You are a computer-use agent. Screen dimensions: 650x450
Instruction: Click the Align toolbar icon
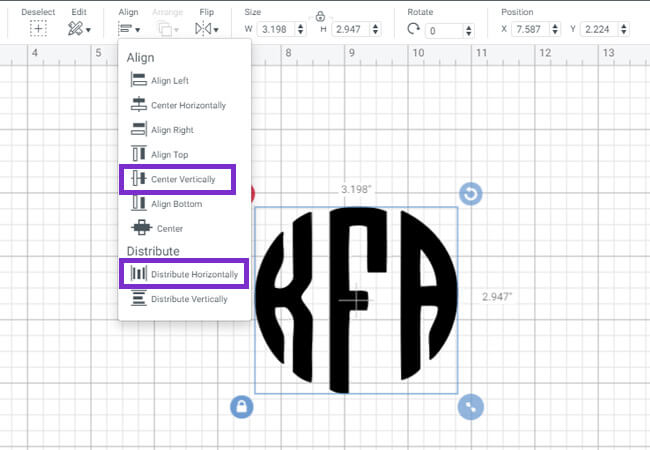(125, 29)
